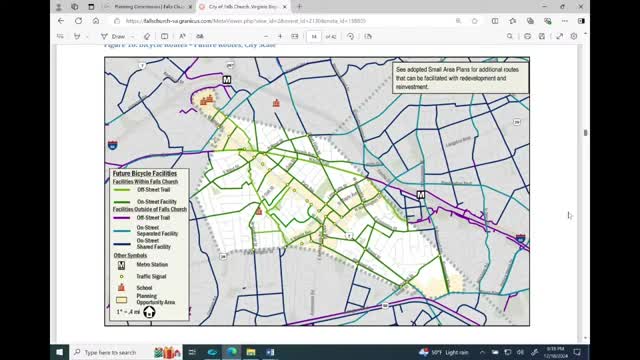This screenshot has height=360, width=640.
Task: Click the vertical page scrollbar thumb
Action: tap(586, 133)
